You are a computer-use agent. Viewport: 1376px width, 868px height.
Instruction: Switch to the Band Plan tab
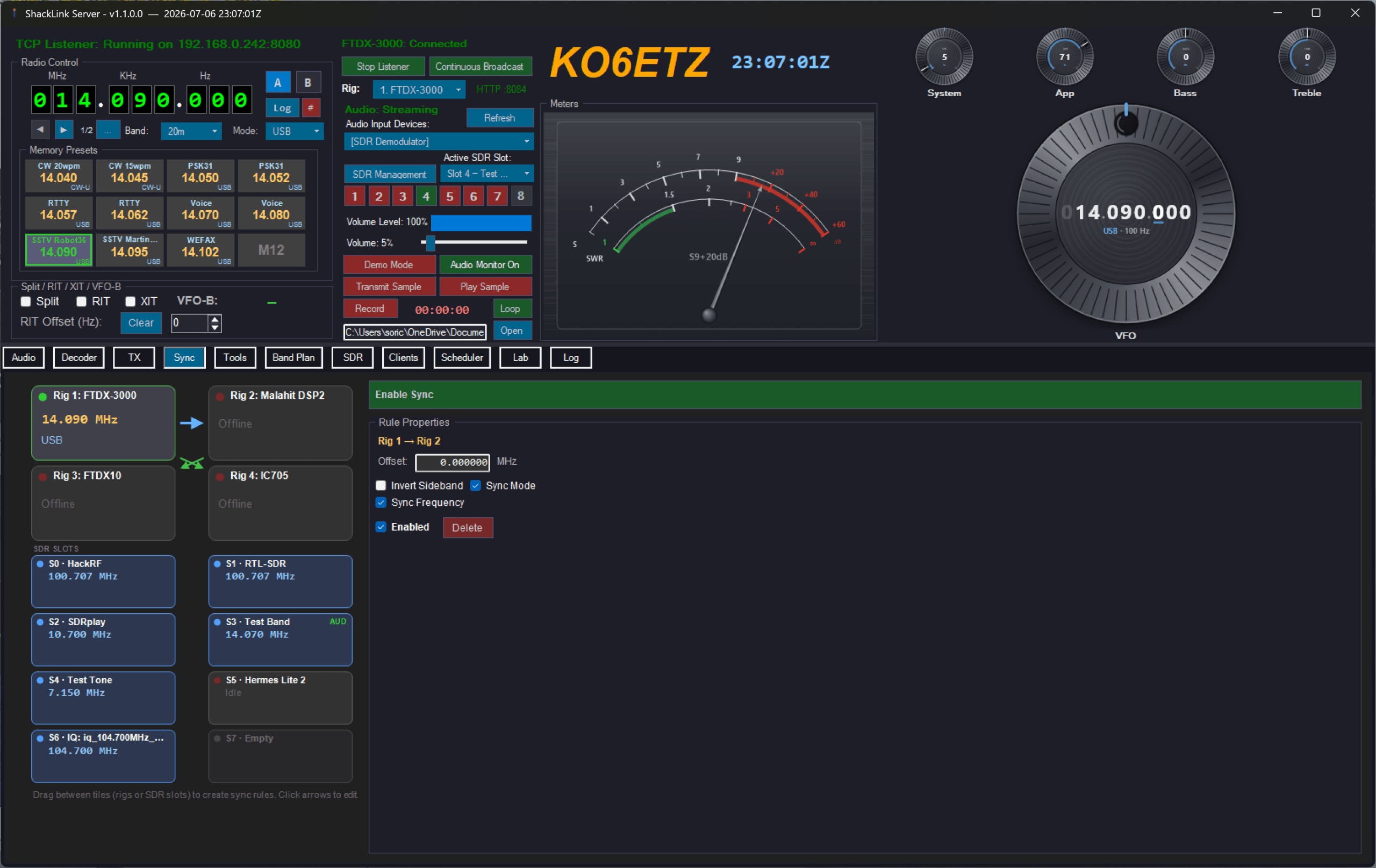[293, 357]
